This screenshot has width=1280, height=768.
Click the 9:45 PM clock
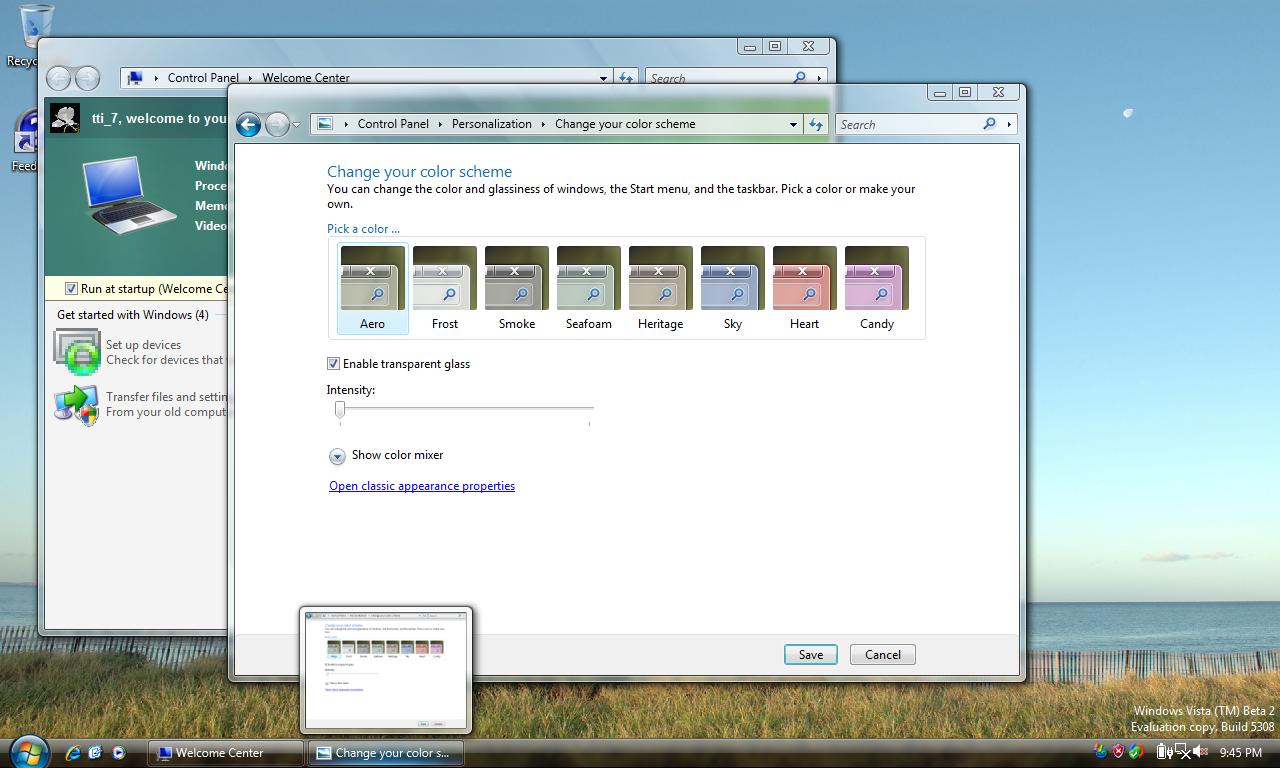pyautogui.click(x=1241, y=753)
